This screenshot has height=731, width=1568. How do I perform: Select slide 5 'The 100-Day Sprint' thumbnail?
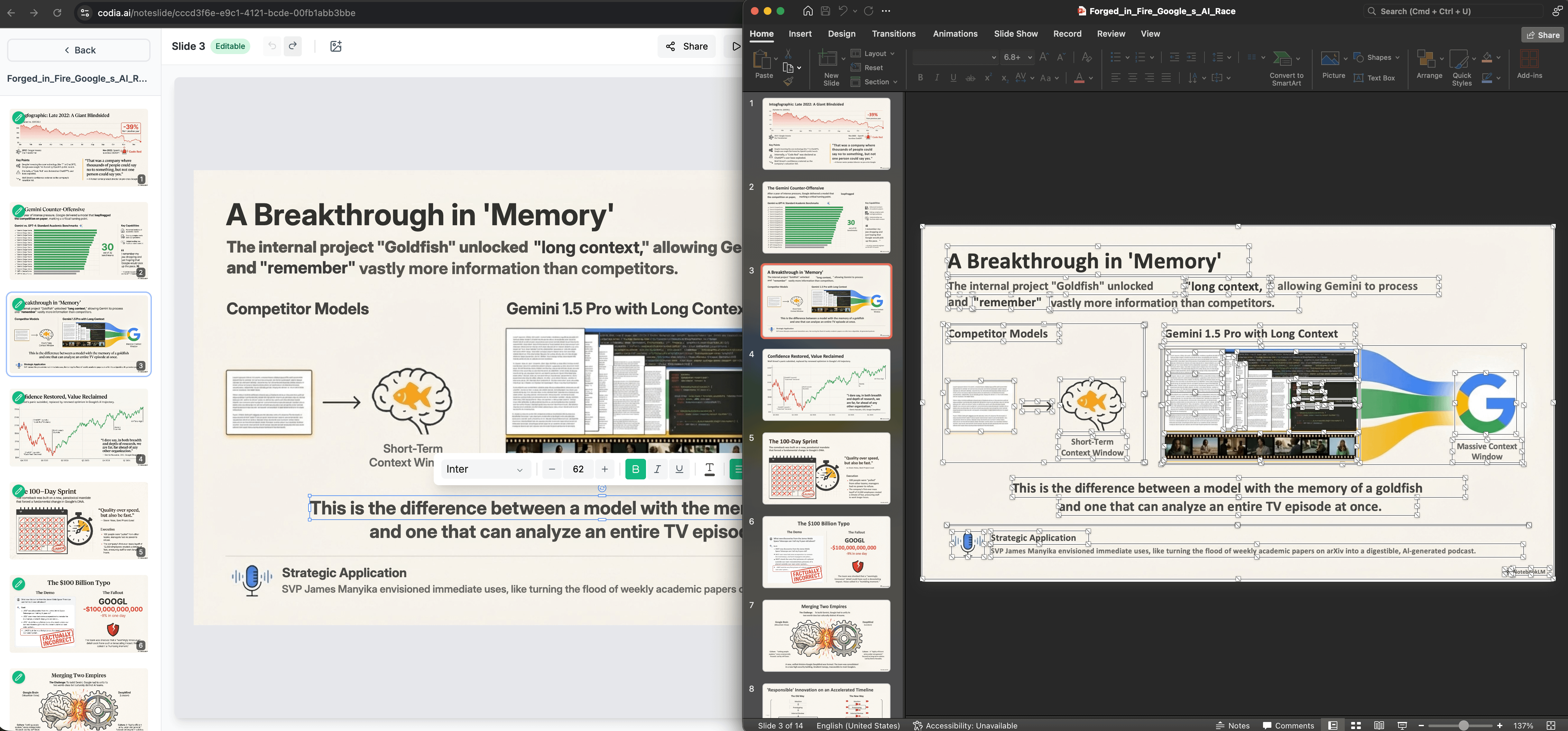[x=826, y=469]
